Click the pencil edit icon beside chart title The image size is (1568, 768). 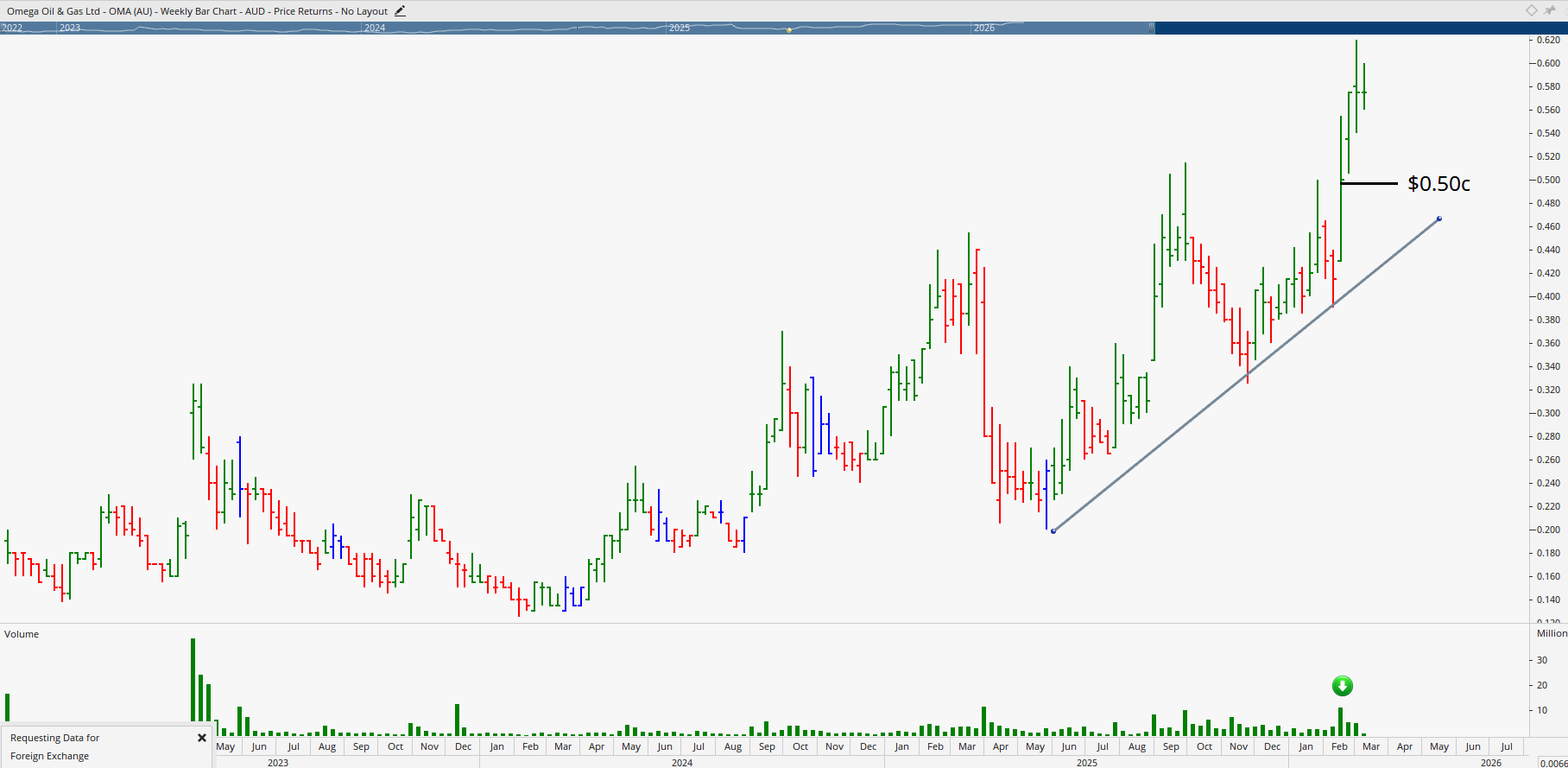(400, 11)
